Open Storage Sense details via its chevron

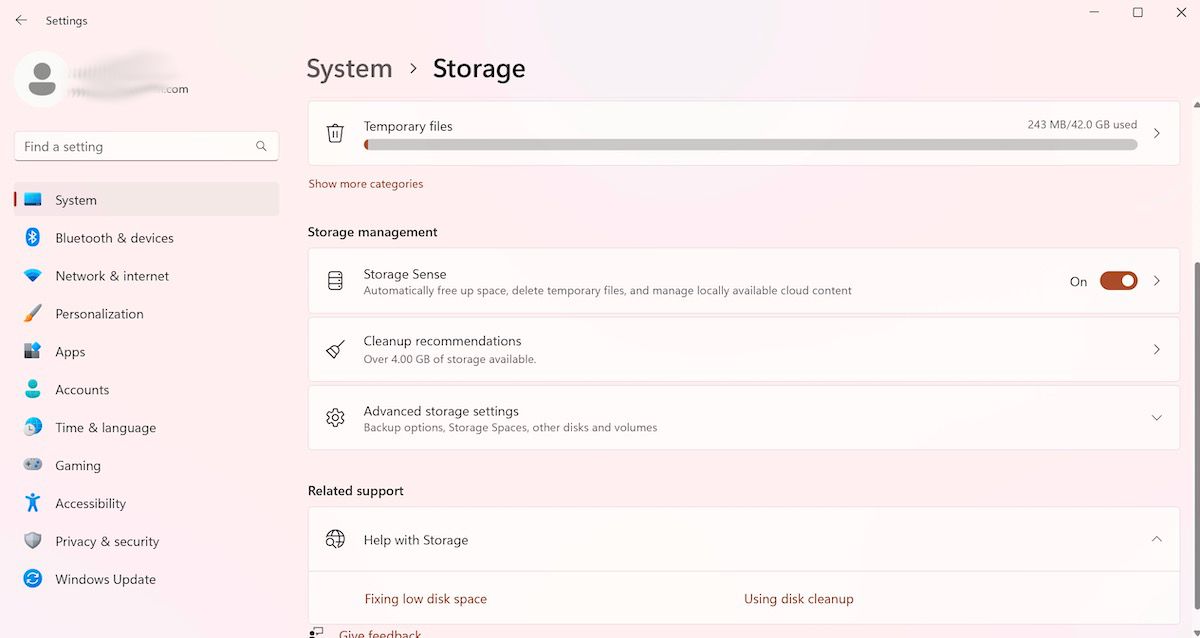coord(1157,281)
